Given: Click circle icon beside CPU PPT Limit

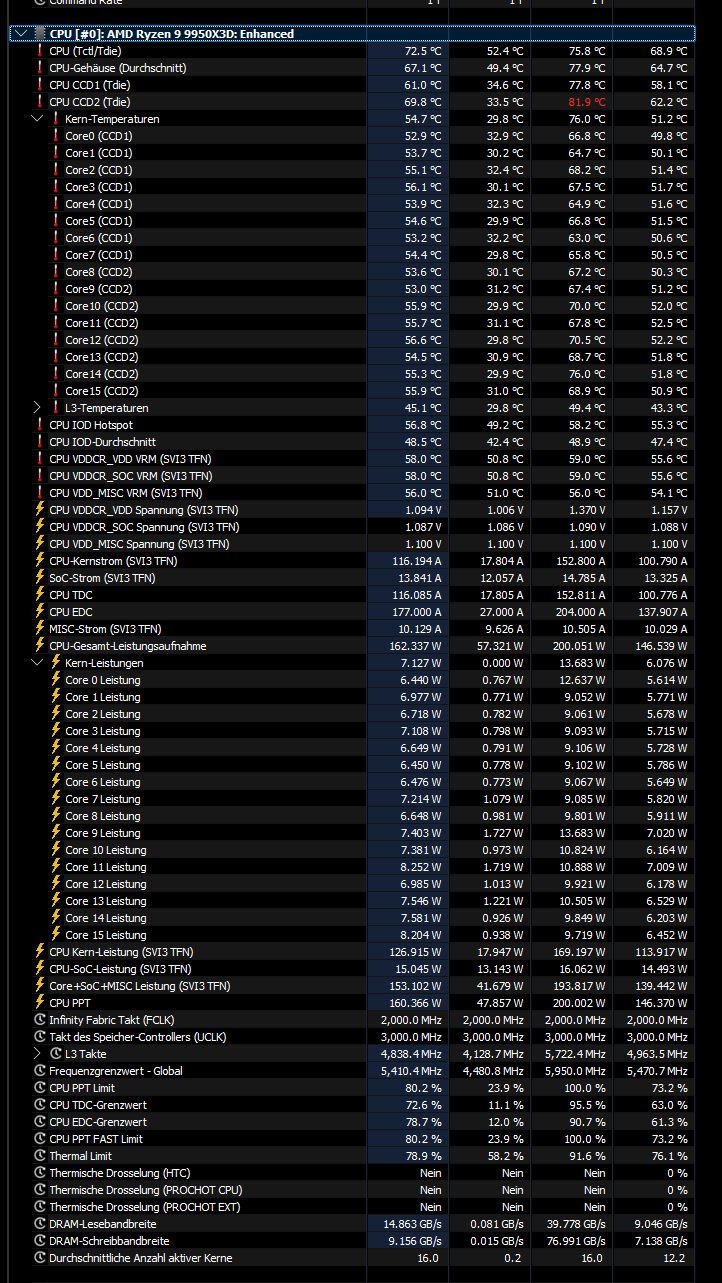Looking at the screenshot, I should point(40,1088).
